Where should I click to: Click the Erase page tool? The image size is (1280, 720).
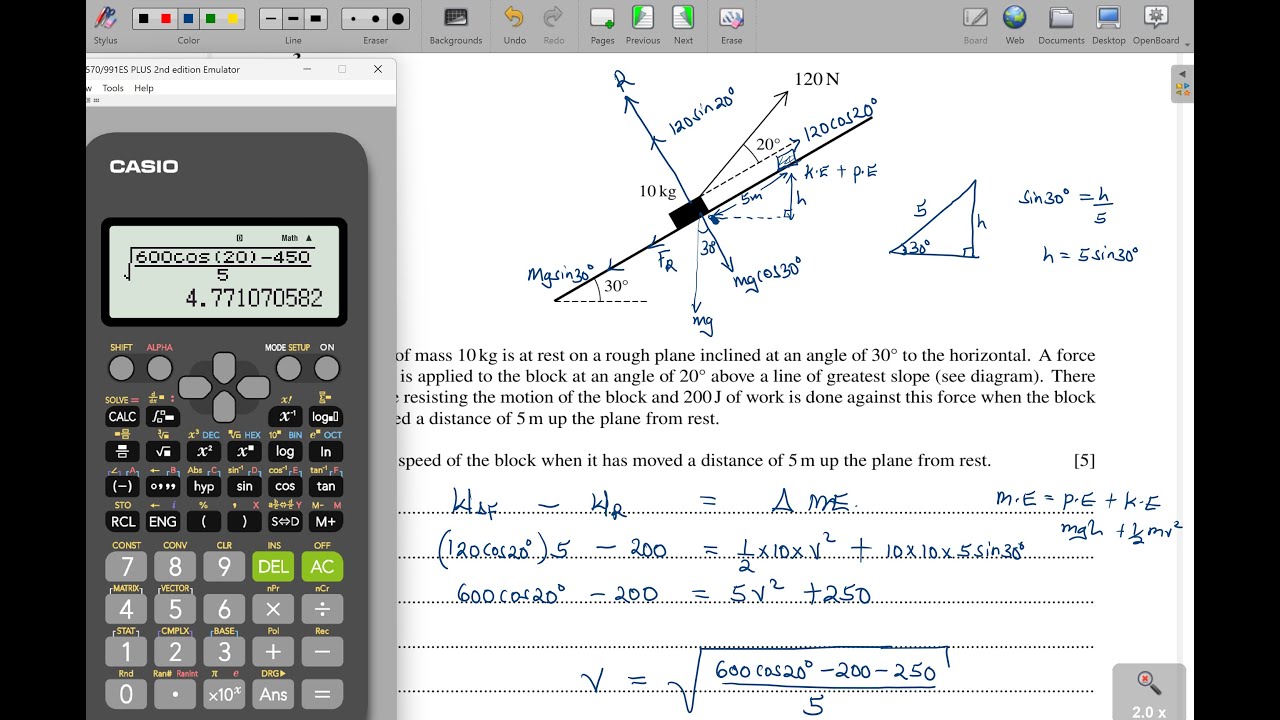tap(731, 25)
